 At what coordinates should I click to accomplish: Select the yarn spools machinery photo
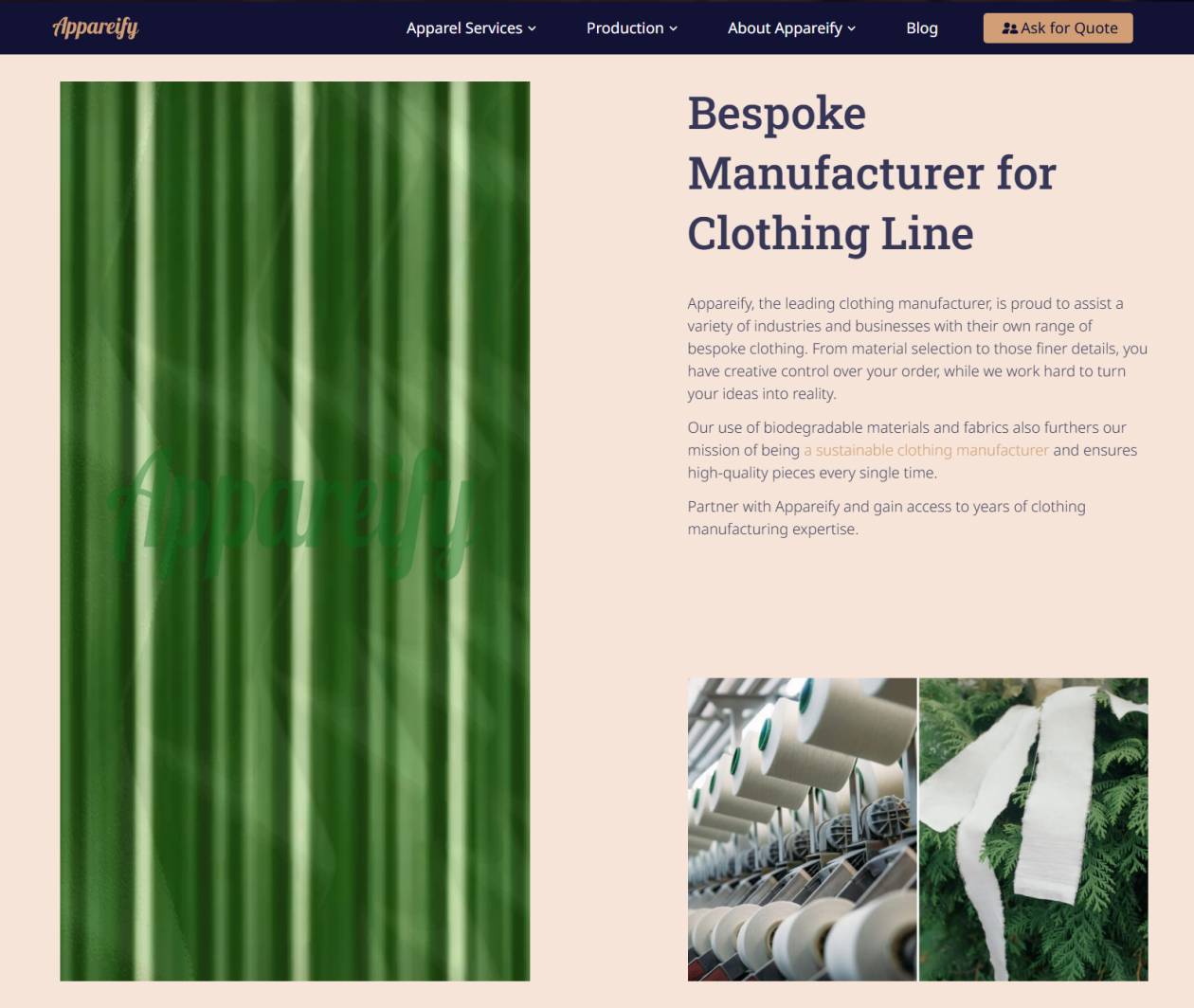click(x=802, y=829)
